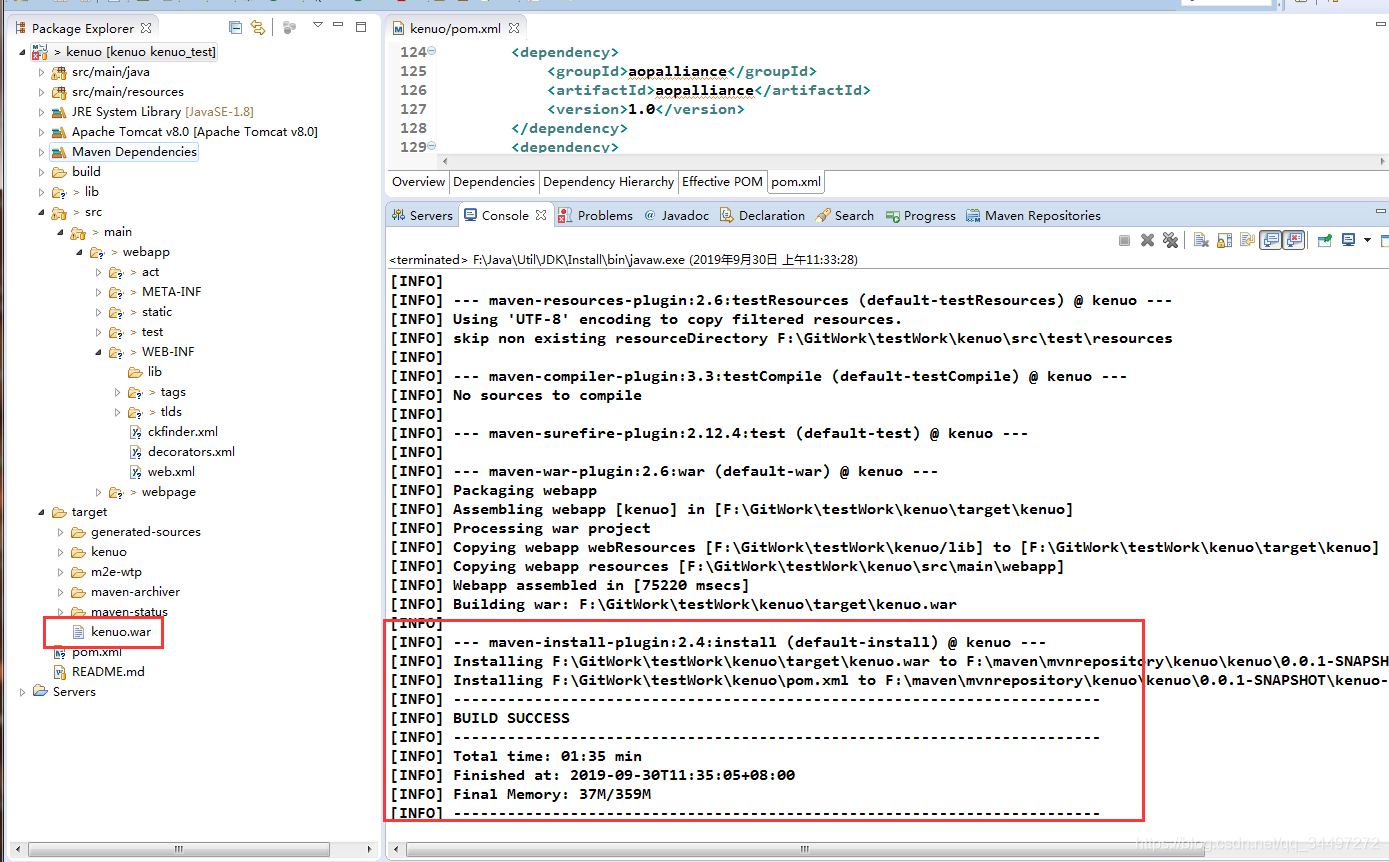Select the README.md file icon

[60, 672]
